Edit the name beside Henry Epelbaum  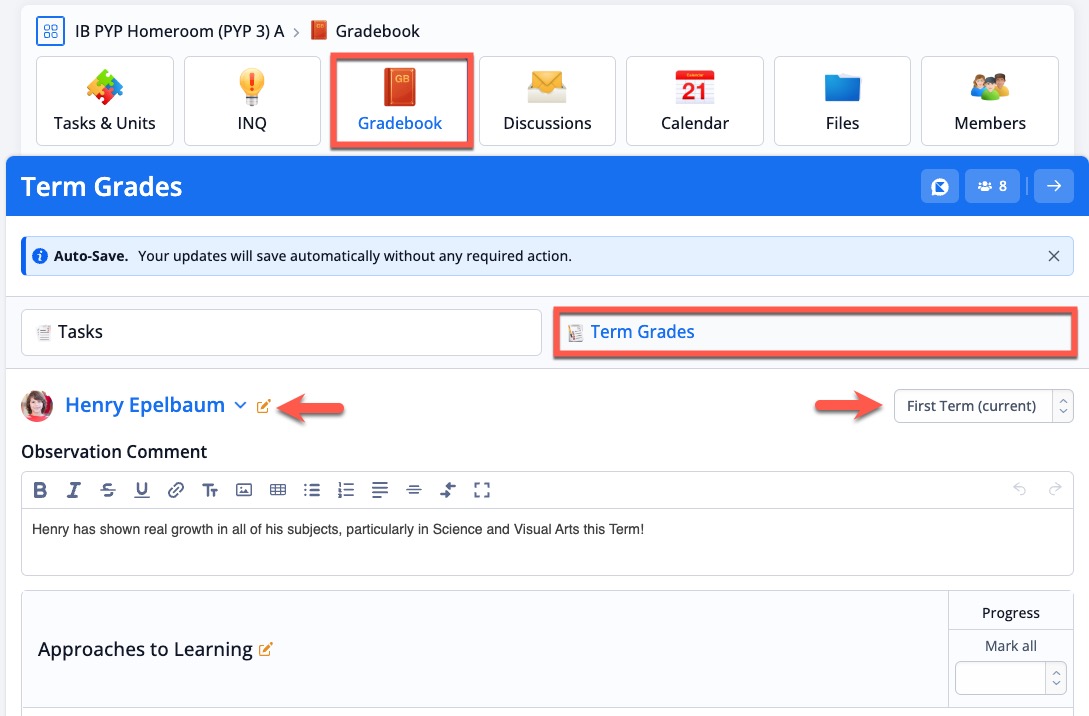click(x=263, y=405)
